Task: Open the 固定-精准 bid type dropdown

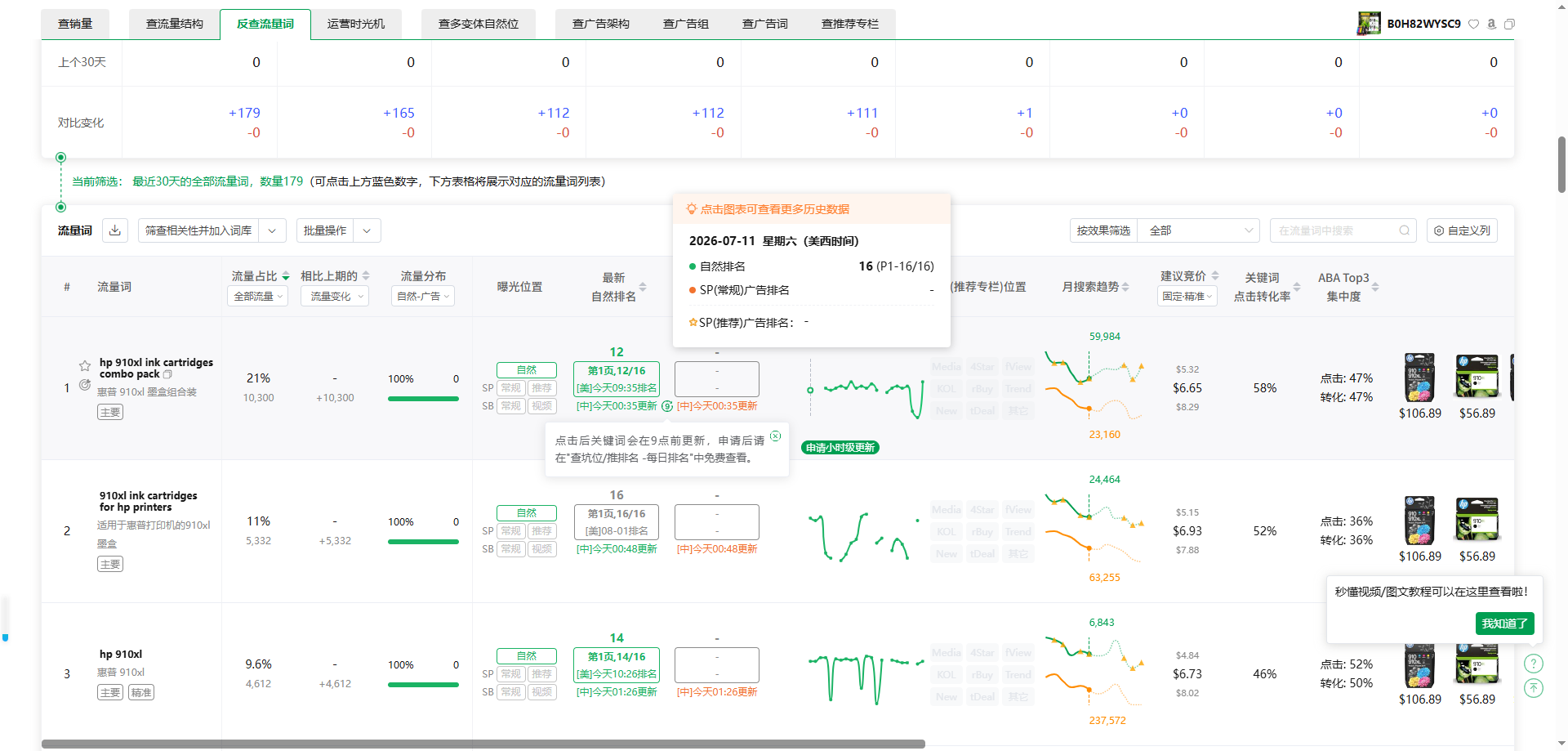Action: click(1187, 296)
